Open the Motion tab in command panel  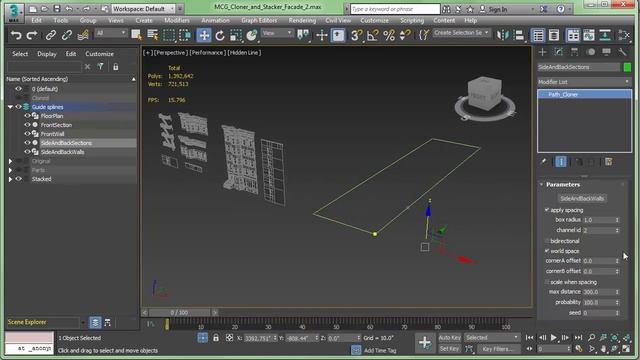tap(590, 52)
